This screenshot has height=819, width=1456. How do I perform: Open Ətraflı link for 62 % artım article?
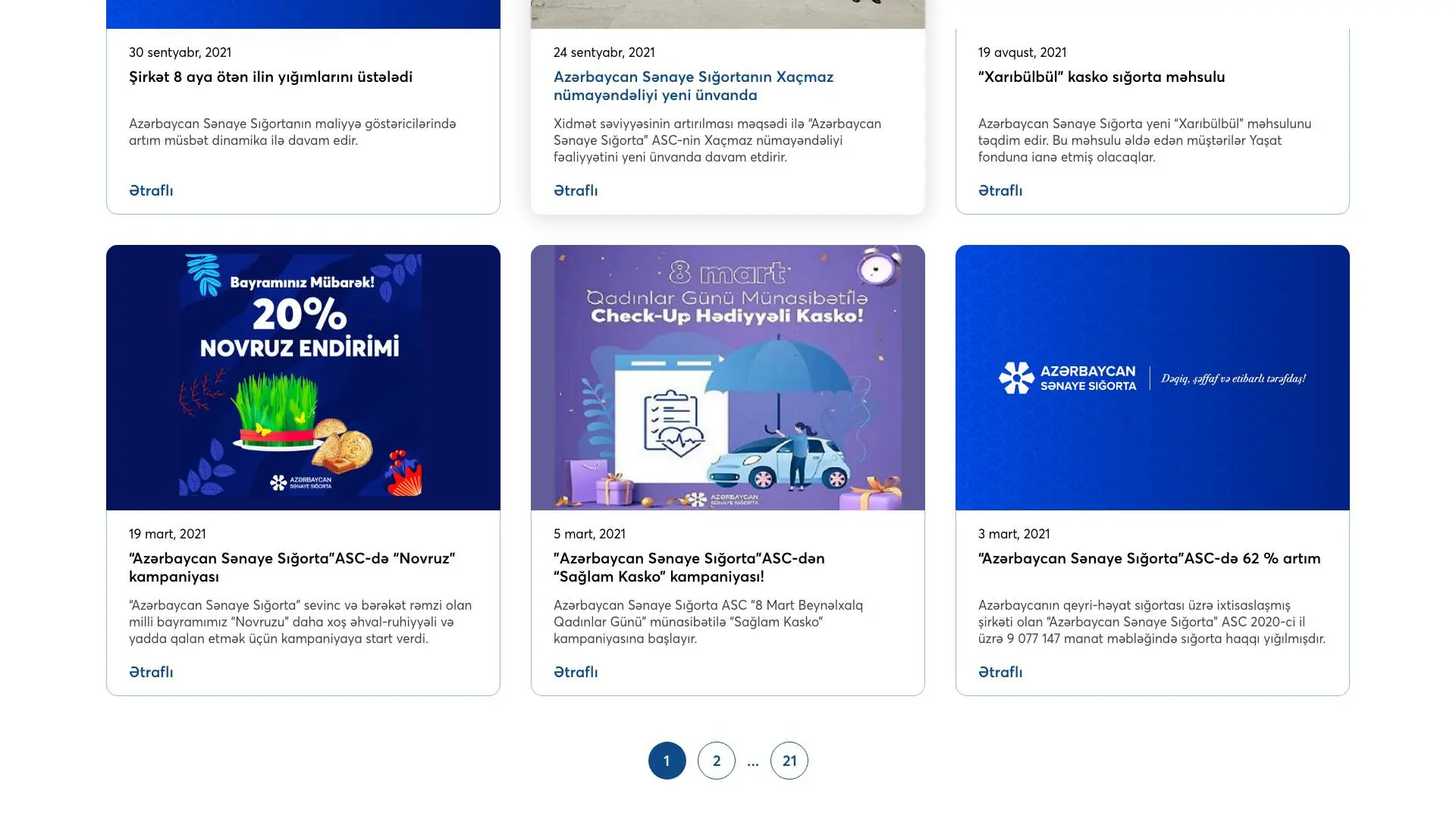point(1000,672)
